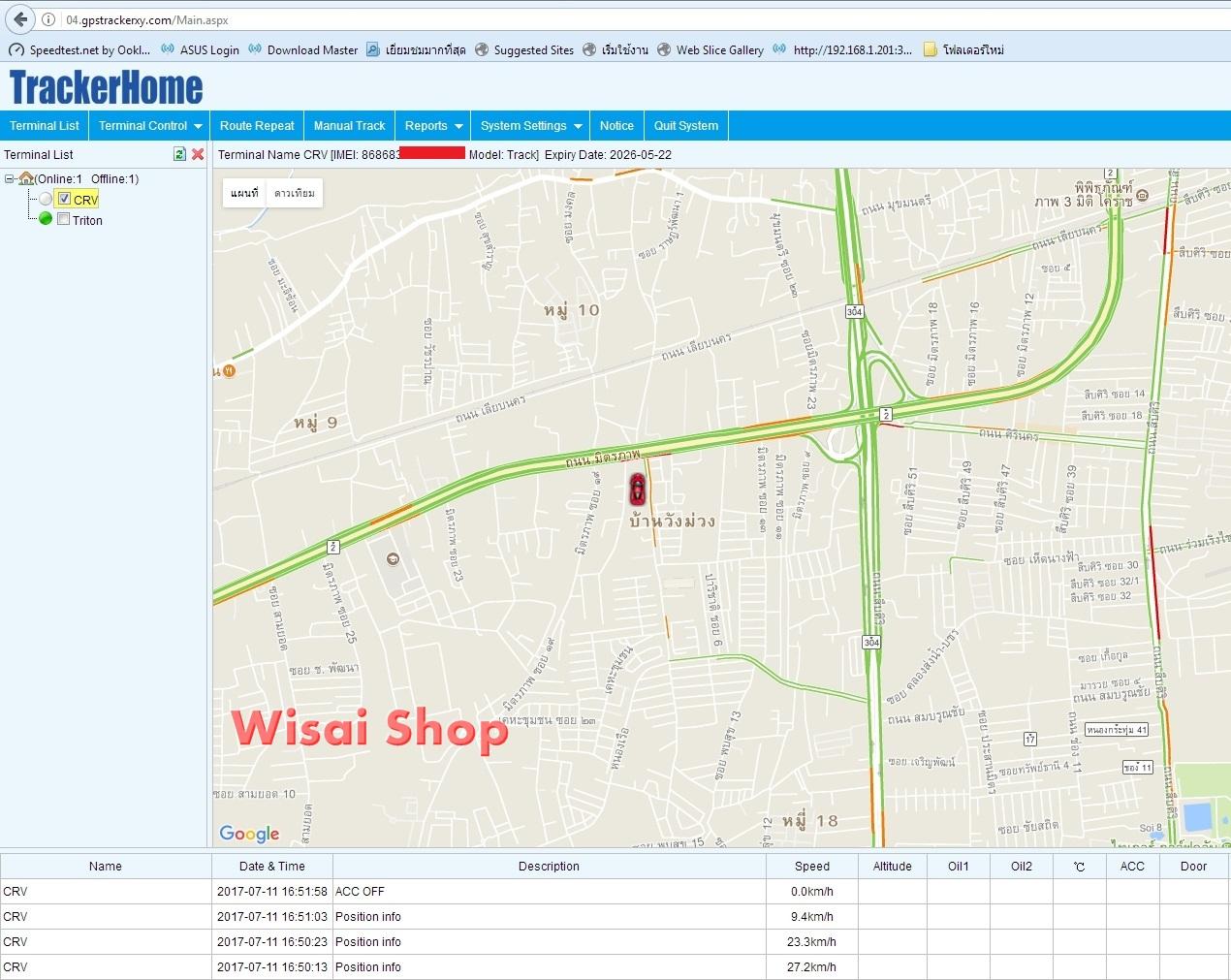Select the 27.2km/h speed cell

(x=812, y=967)
